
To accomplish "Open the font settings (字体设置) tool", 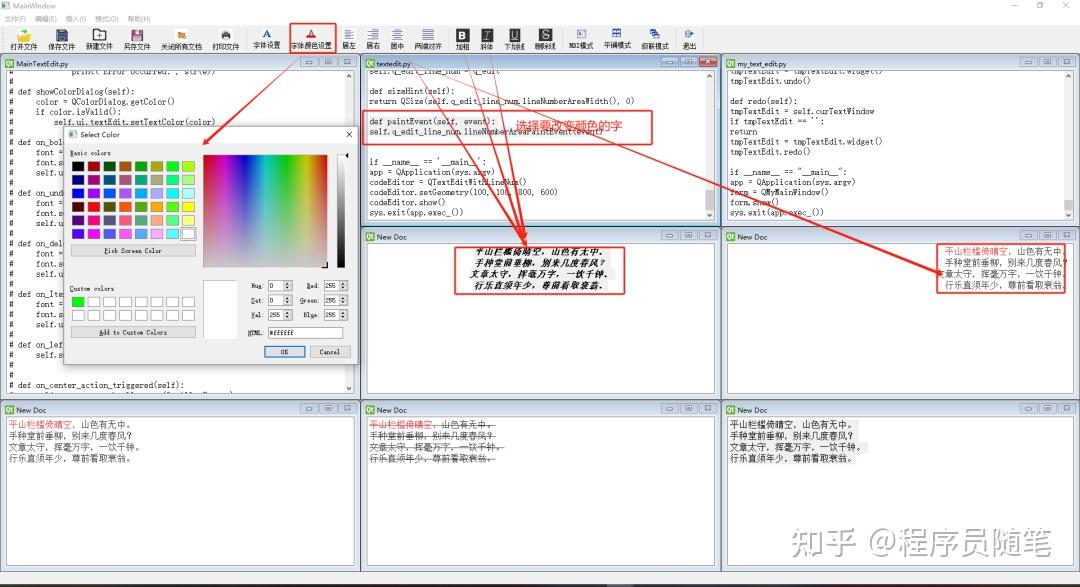I will click(x=265, y=38).
